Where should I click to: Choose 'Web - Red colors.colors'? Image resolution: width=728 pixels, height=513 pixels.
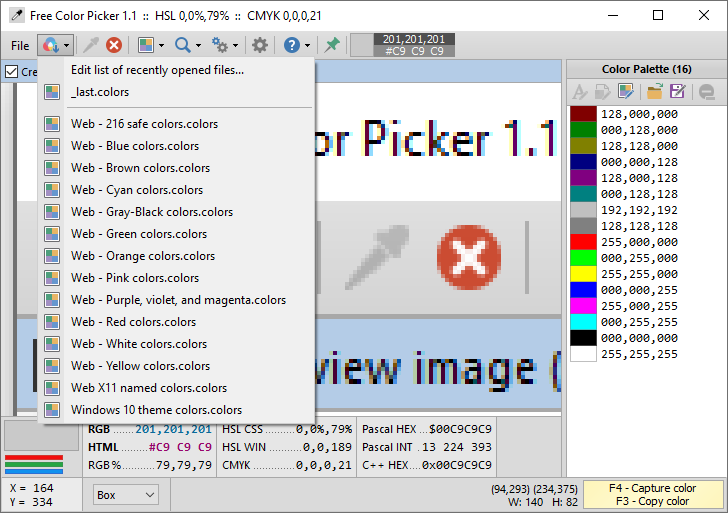tap(176, 322)
